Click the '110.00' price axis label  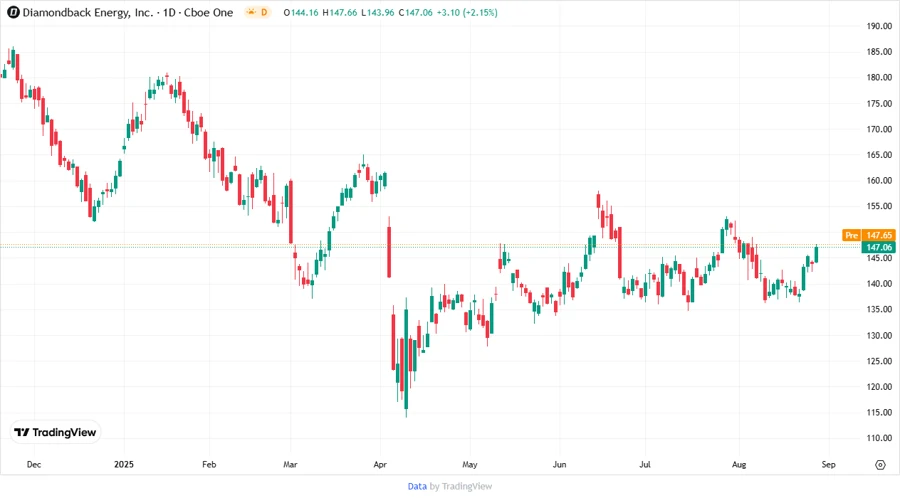(879, 438)
